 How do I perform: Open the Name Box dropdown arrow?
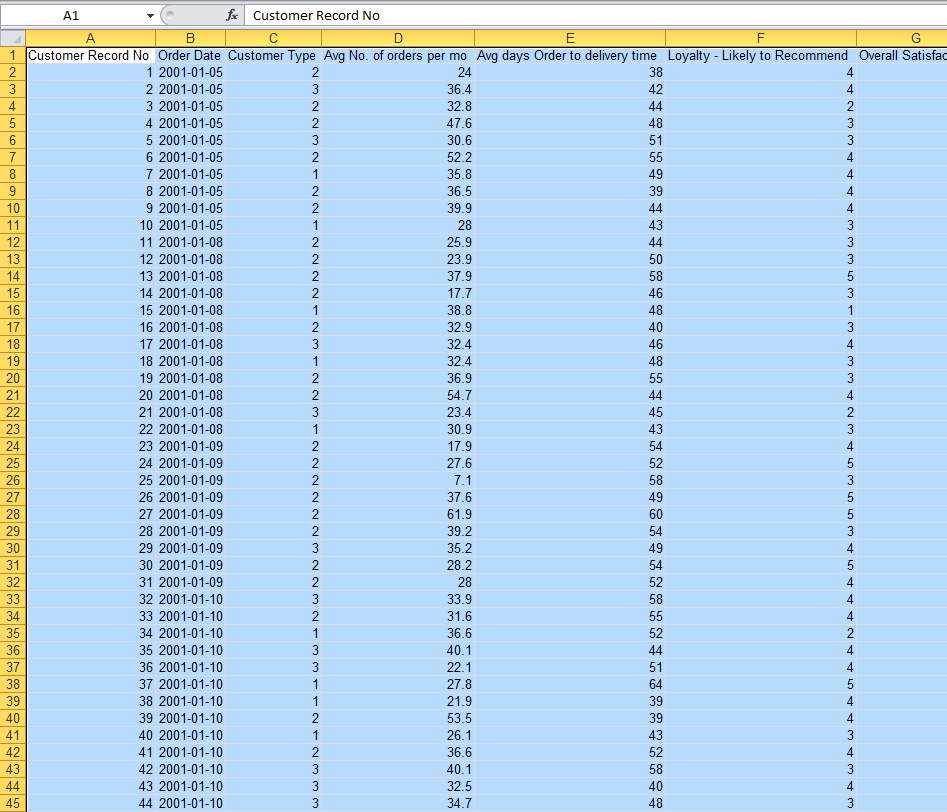pyautogui.click(x=150, y=15)
